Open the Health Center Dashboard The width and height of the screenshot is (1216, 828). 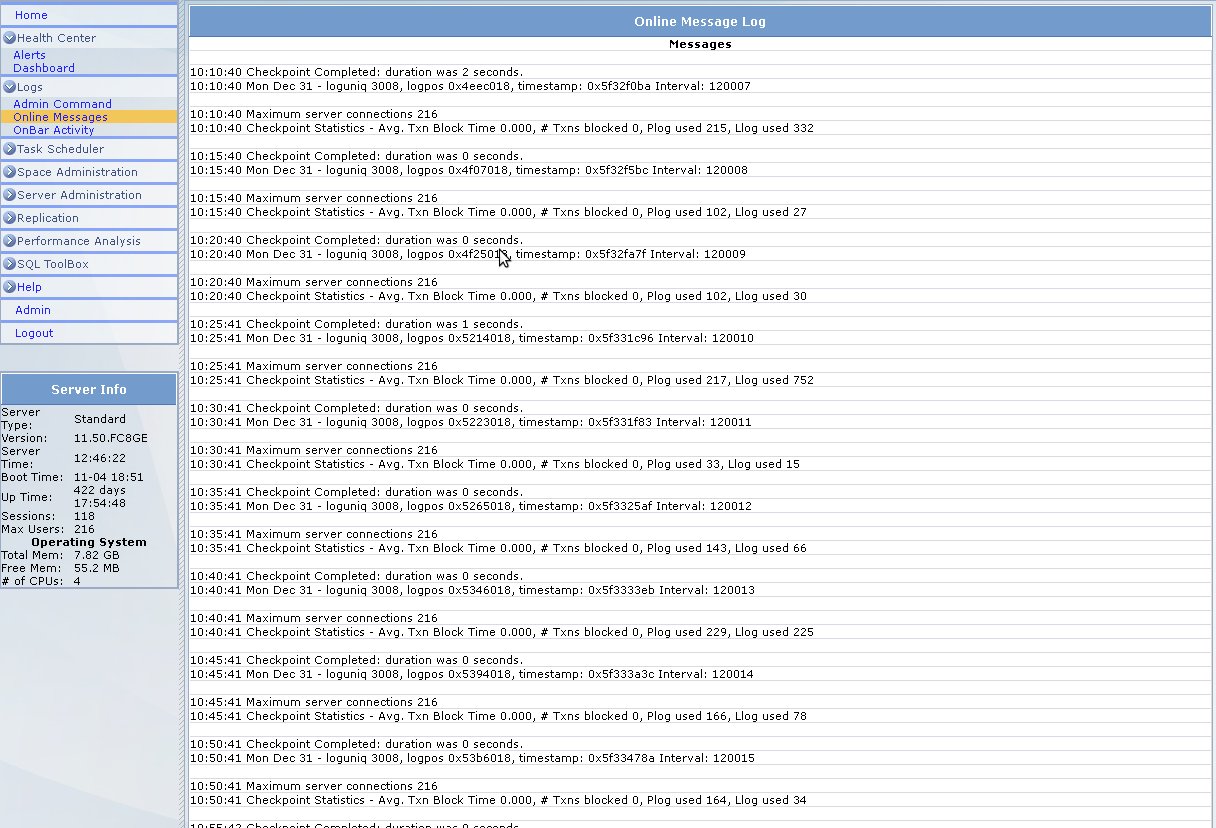point(44,68)
